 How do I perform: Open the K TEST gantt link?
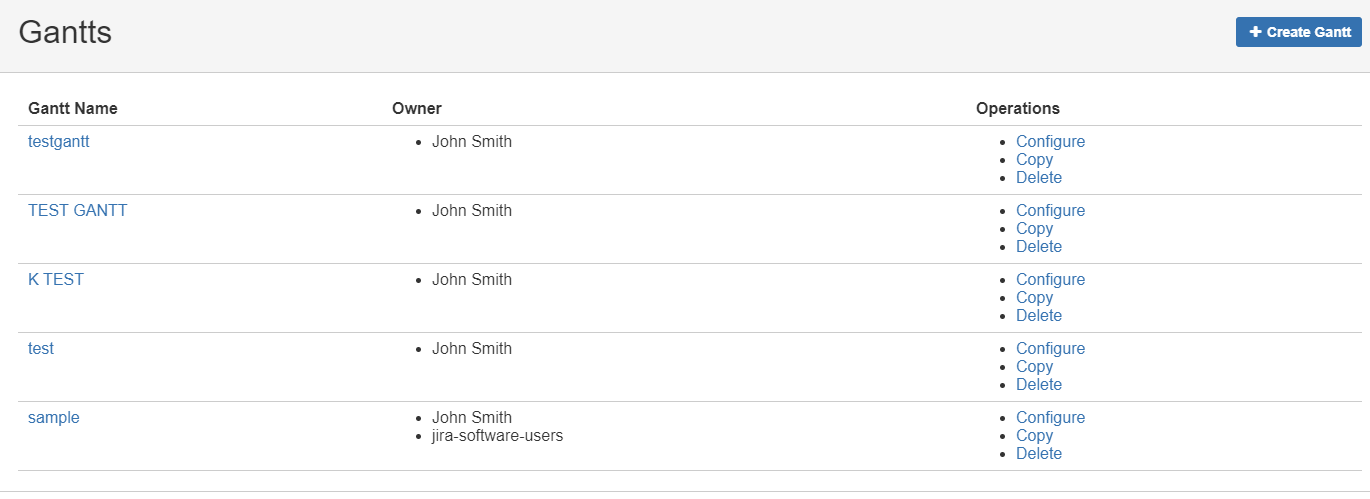tap(56, 280)
